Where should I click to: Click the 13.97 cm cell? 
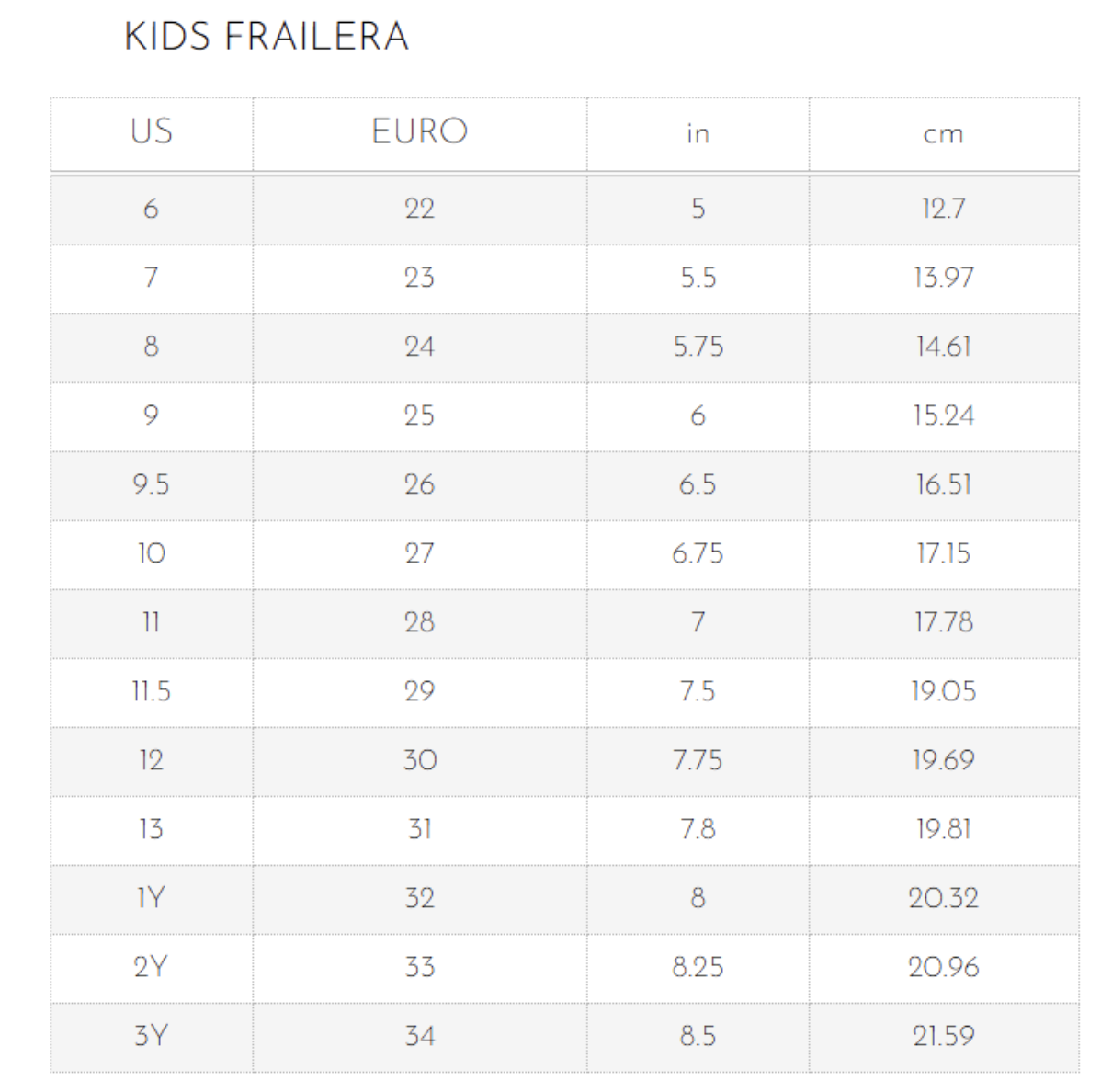point(944,278)
